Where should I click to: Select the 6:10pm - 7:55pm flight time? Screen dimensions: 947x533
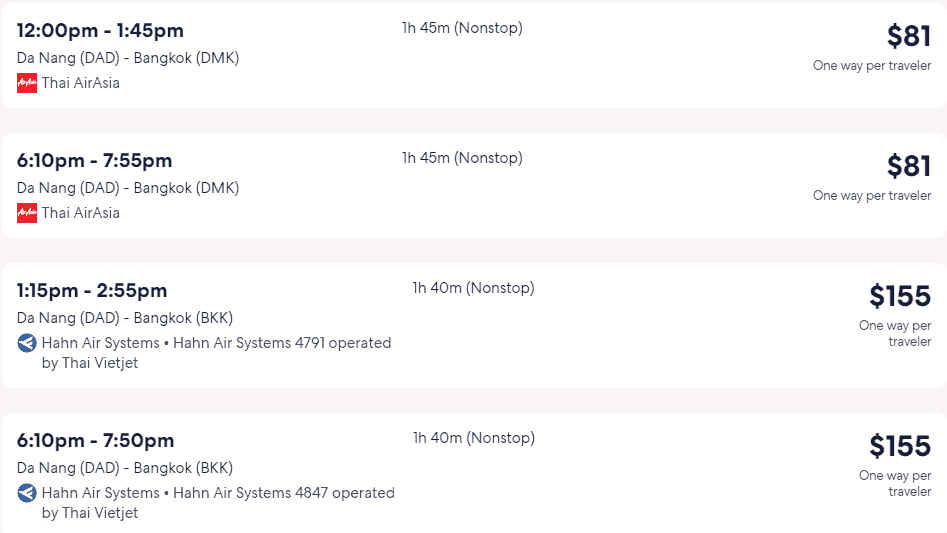(x=94, y=161)
